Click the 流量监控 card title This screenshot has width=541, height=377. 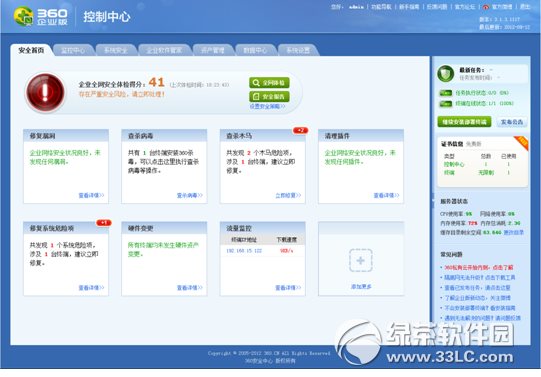(239, 228)
